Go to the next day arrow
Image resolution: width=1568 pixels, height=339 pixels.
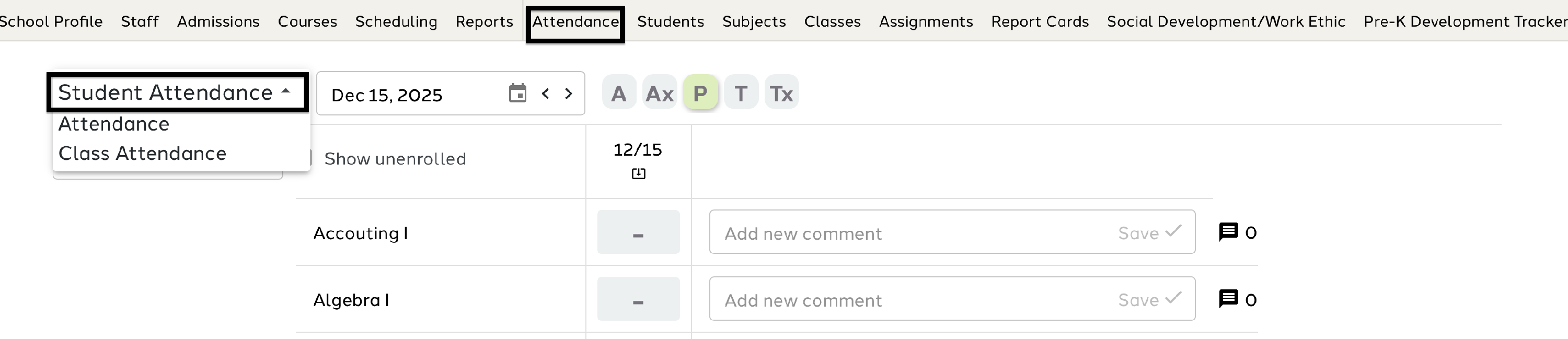tap(569, 93)
